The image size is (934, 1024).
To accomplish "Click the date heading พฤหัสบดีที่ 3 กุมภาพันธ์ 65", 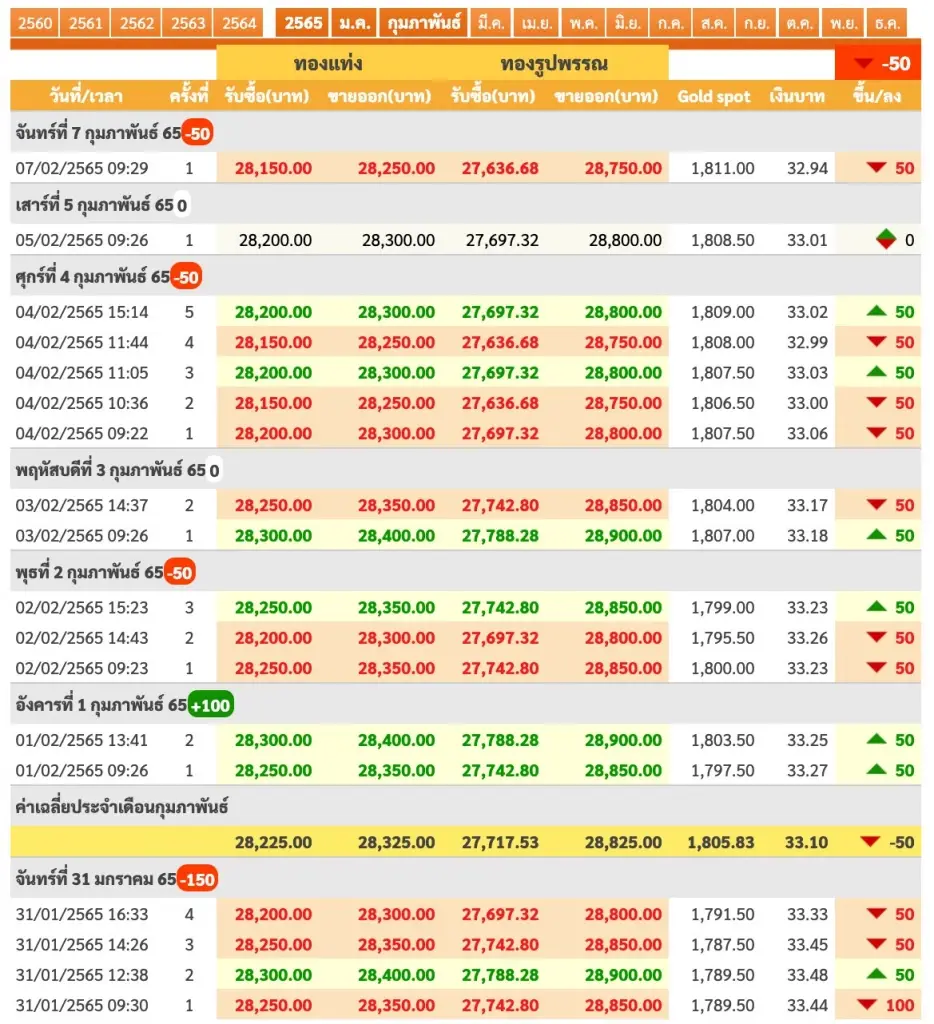I will [x=110, y=470].
